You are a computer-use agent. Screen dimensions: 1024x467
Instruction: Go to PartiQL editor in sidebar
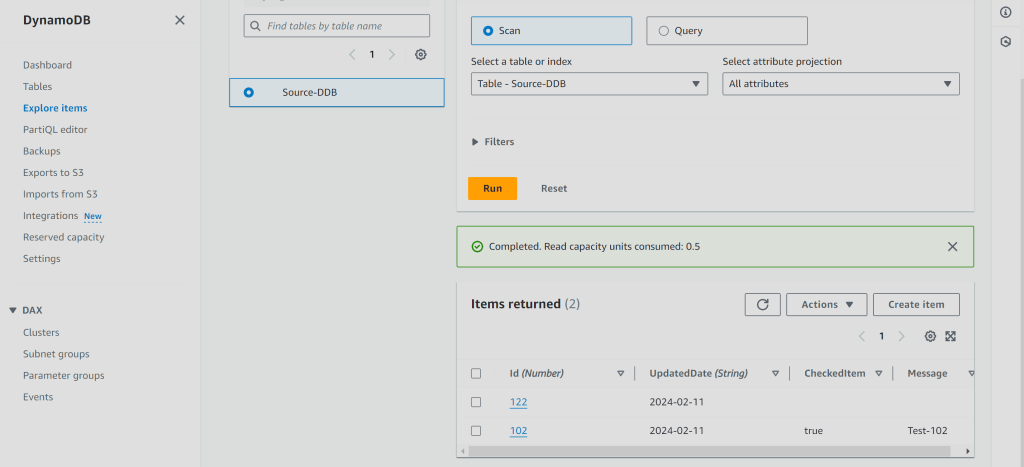tap(55, 130)
